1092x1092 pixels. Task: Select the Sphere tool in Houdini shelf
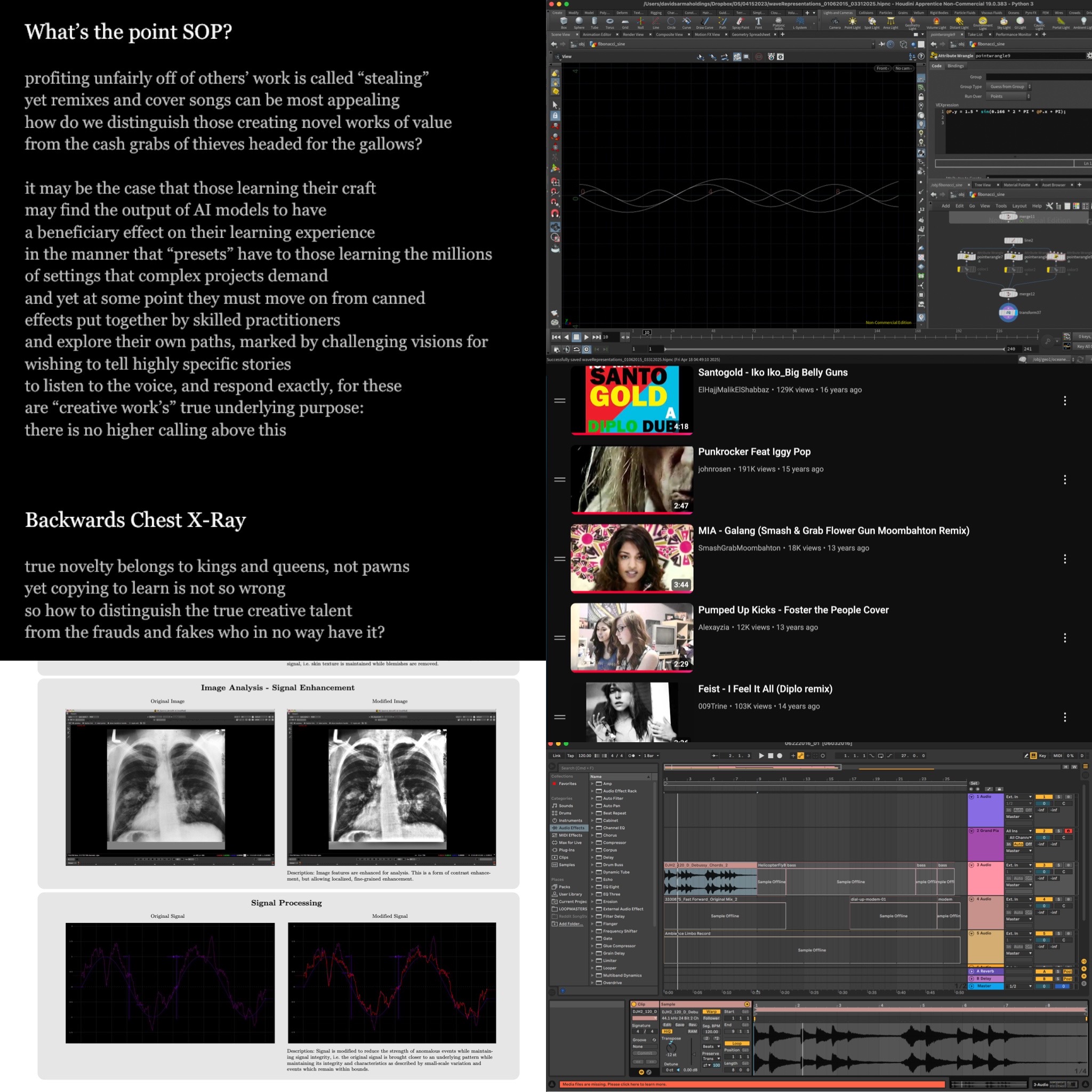(579, 22)
